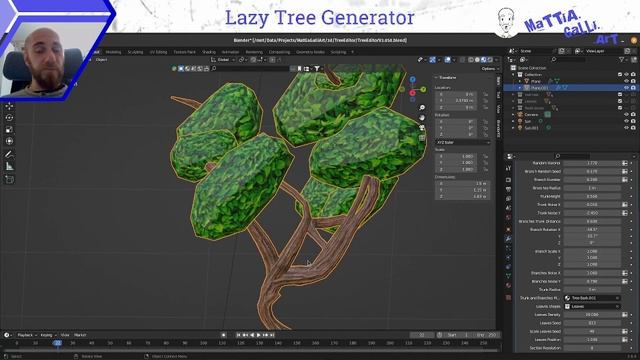Toggle Collection exclude checkbox in outliner

coord(620,75)
